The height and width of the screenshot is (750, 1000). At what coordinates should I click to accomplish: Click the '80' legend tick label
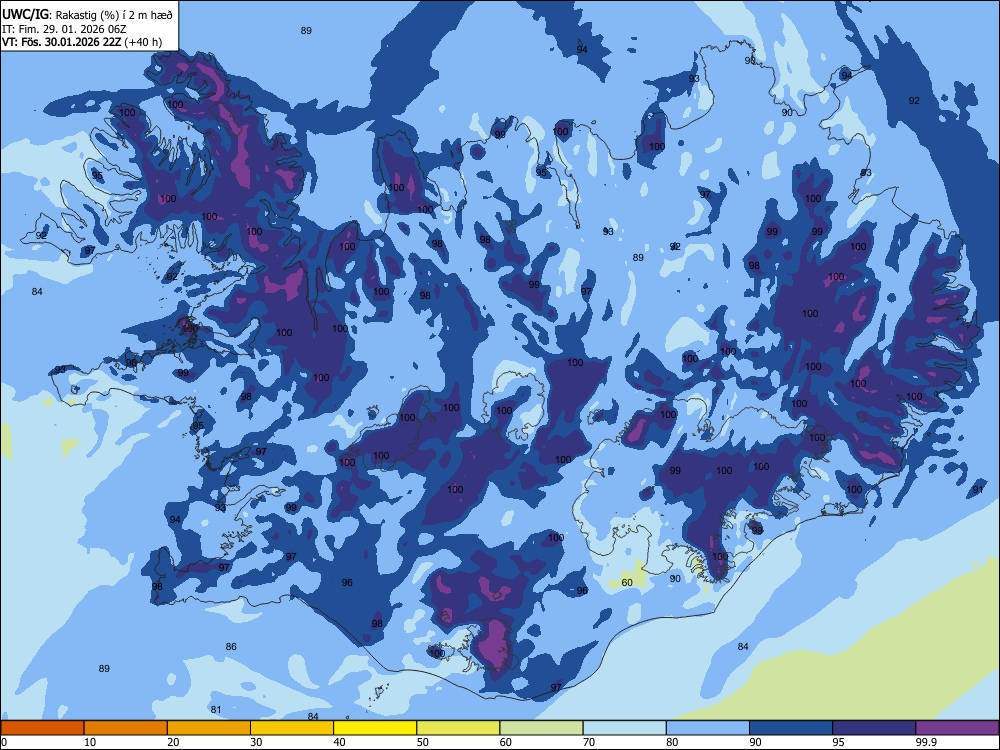(672, 742)
